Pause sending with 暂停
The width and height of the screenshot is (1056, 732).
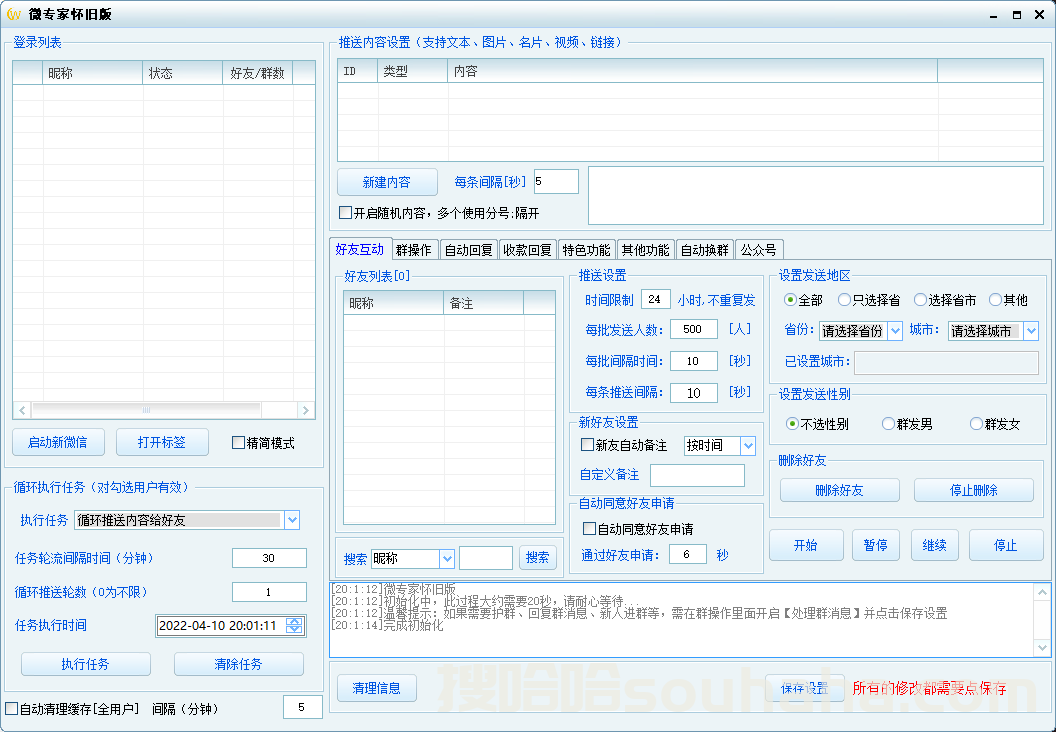pos(875,545)
